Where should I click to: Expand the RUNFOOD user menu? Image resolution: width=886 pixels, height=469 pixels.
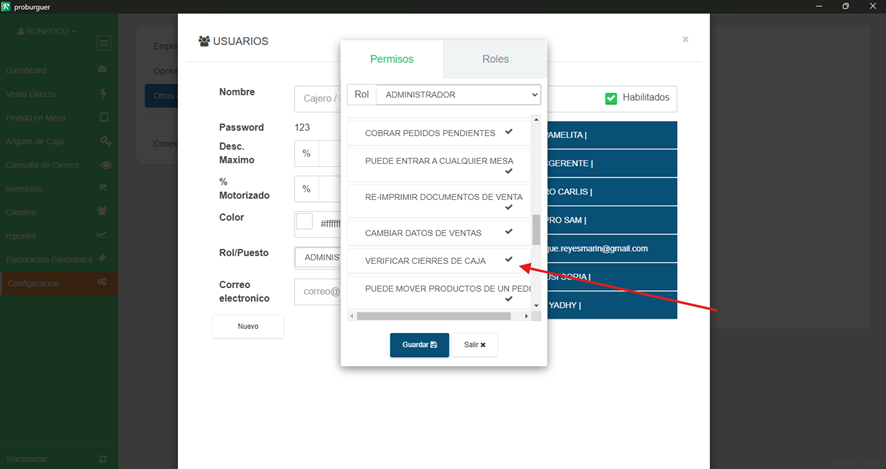point(47,32)
